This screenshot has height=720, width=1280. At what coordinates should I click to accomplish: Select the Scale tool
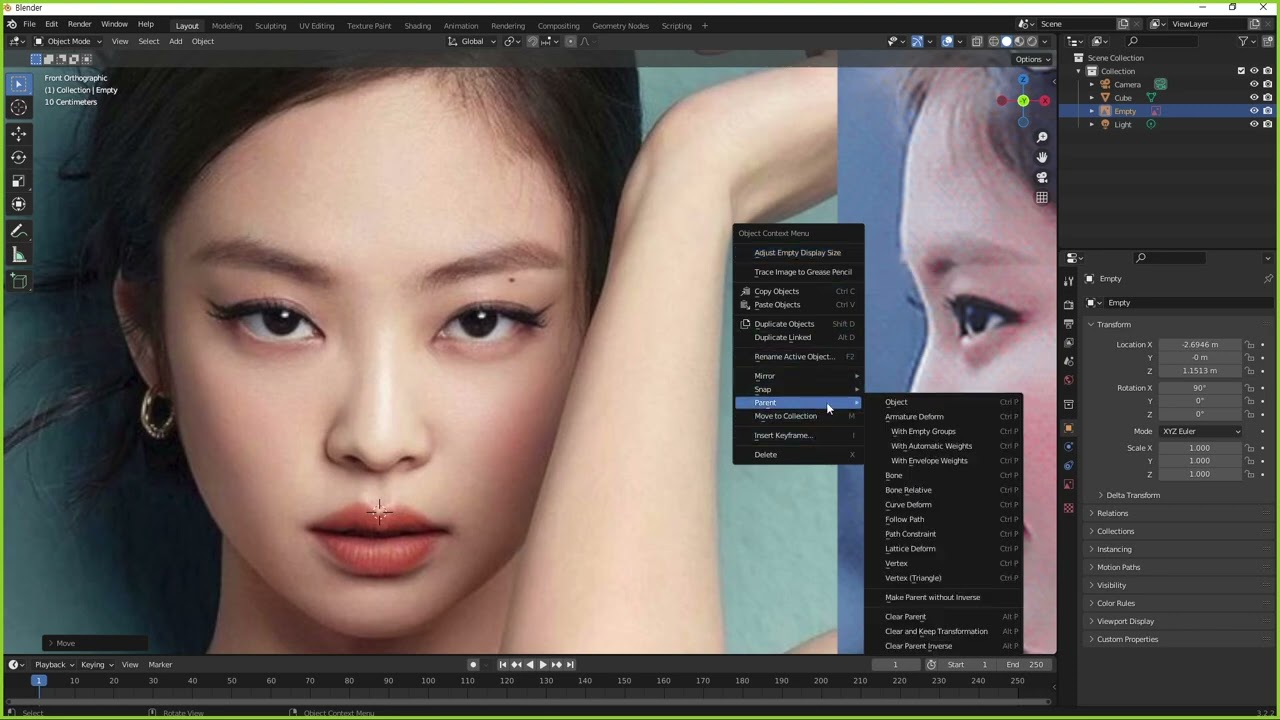pyautogui.click(x=18, y=181)
